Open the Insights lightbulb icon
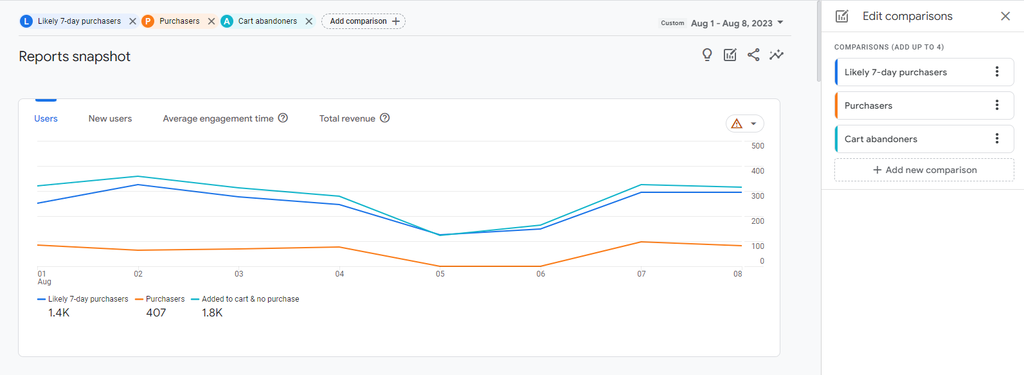 (707, 55)
